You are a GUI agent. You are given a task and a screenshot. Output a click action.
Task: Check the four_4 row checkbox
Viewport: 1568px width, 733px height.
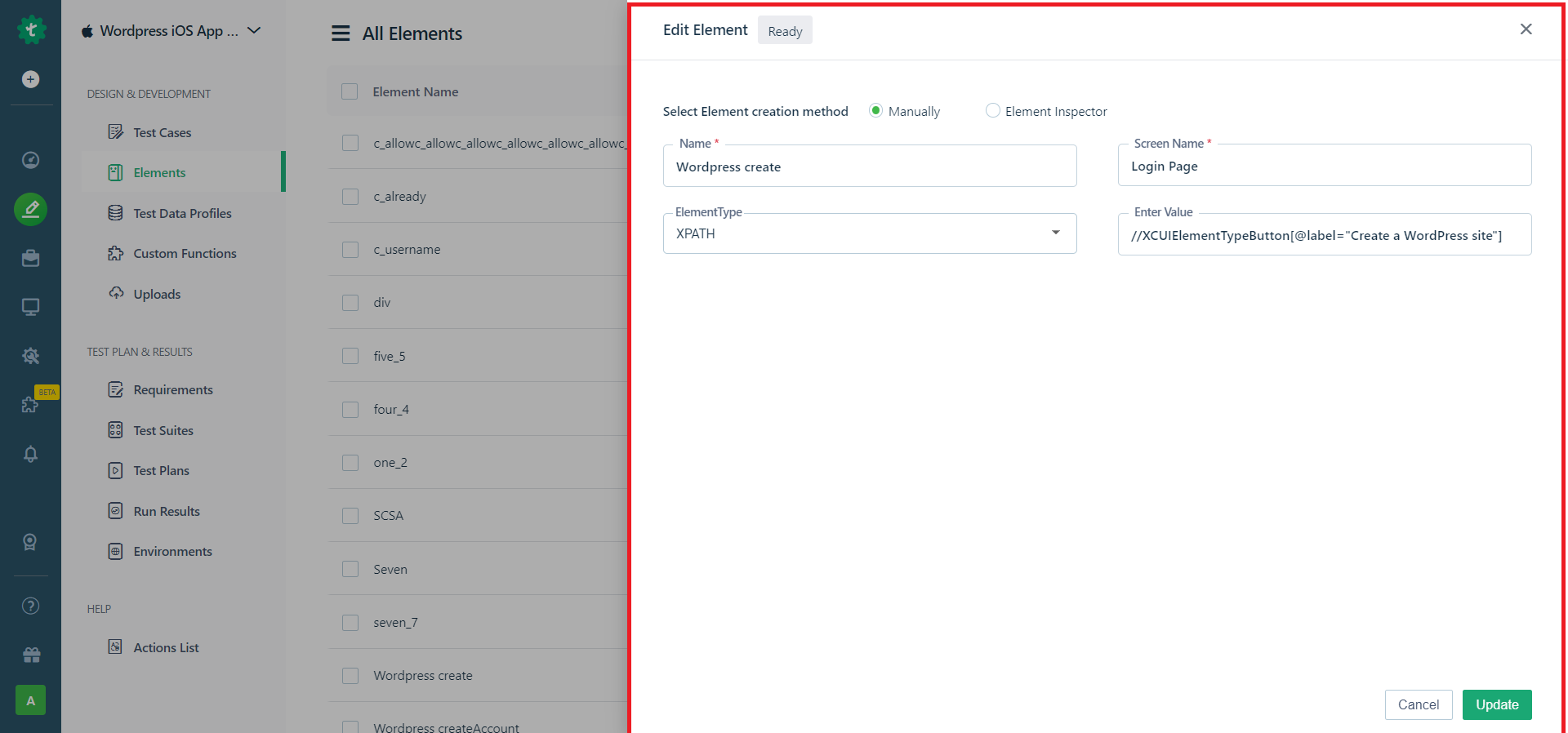[350, 410]
